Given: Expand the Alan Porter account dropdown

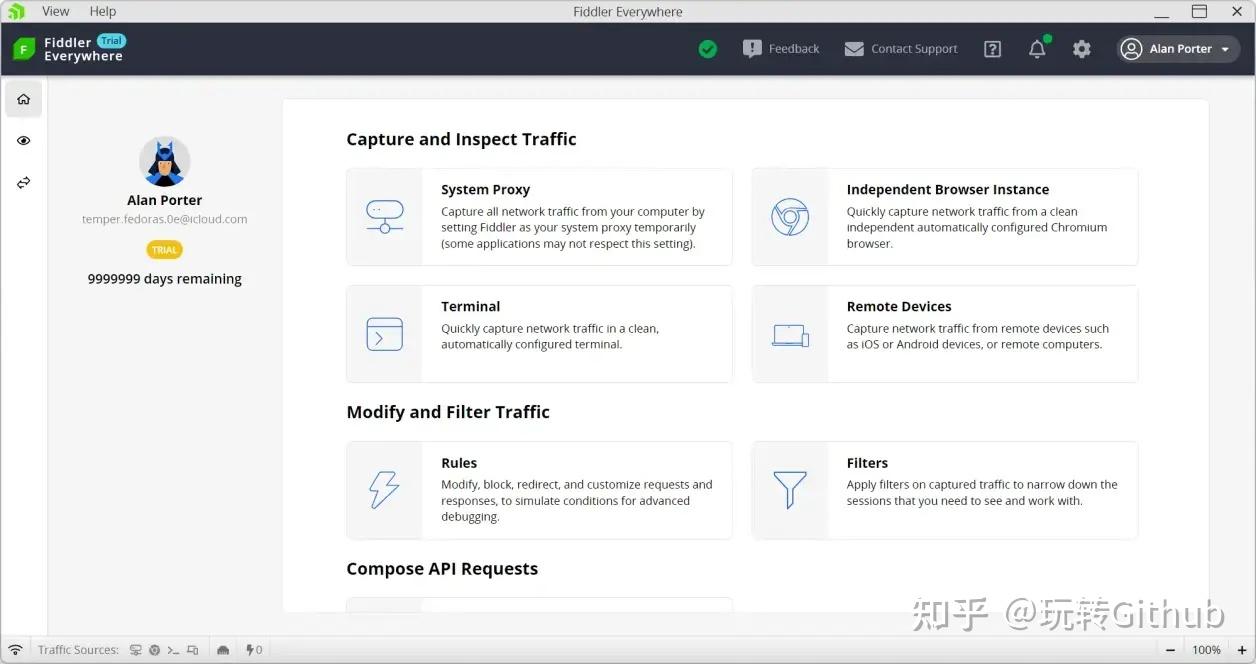Looking at the screenshot, I should 1178,49.
